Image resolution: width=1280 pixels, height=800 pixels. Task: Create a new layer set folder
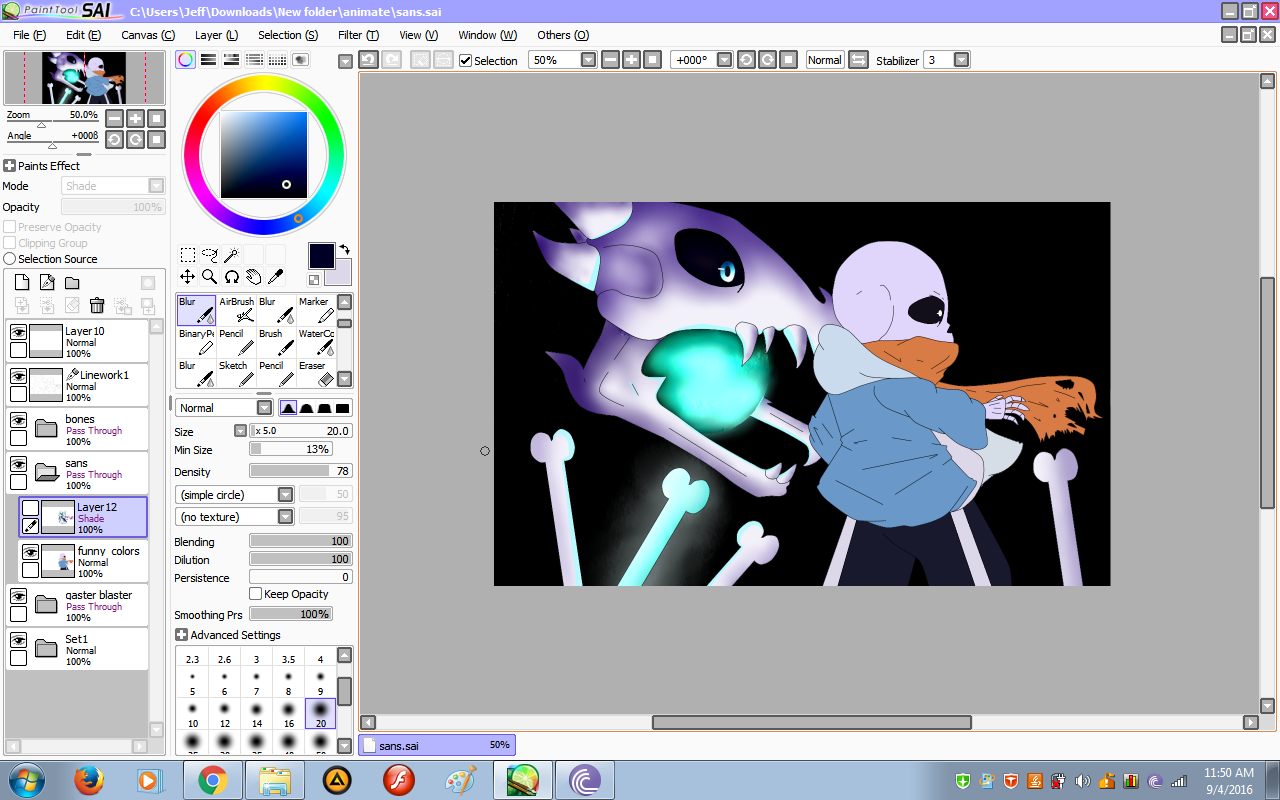(x=72, y=283)
